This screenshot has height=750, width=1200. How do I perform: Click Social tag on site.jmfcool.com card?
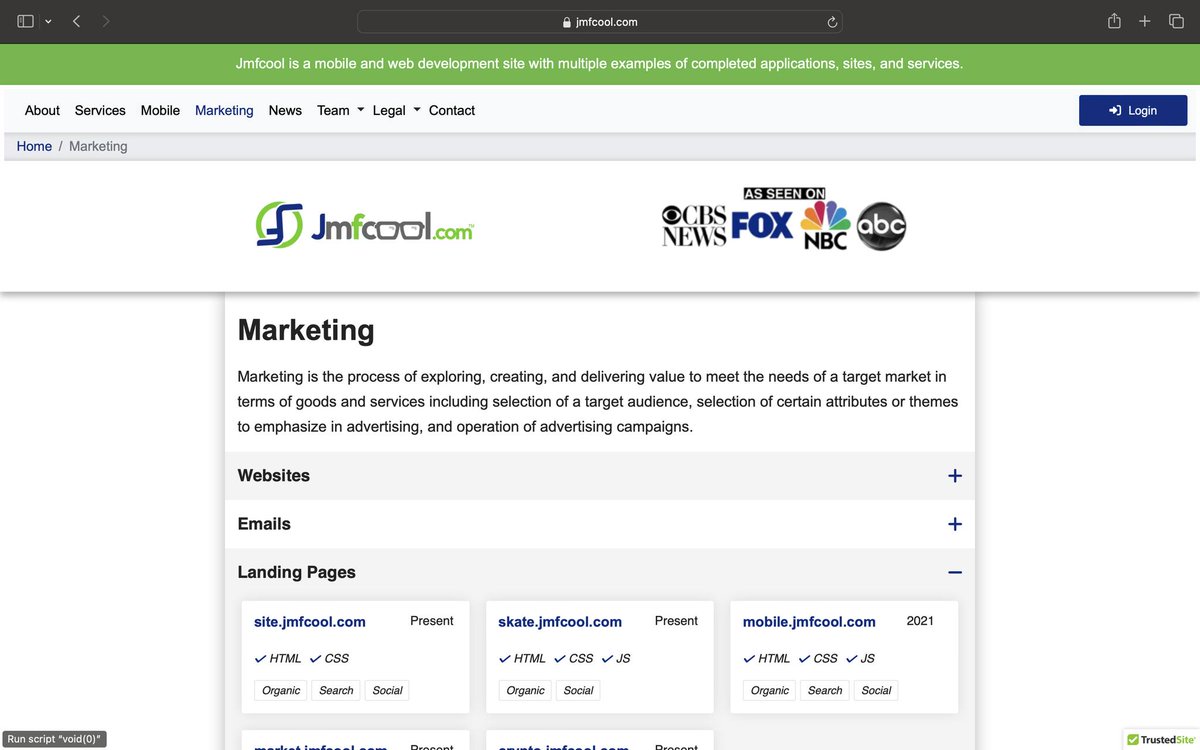point(387,690)
